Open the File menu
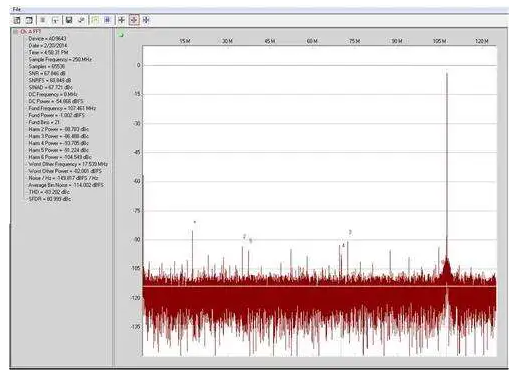The image size is (511, 373). (x=17, y=9)
